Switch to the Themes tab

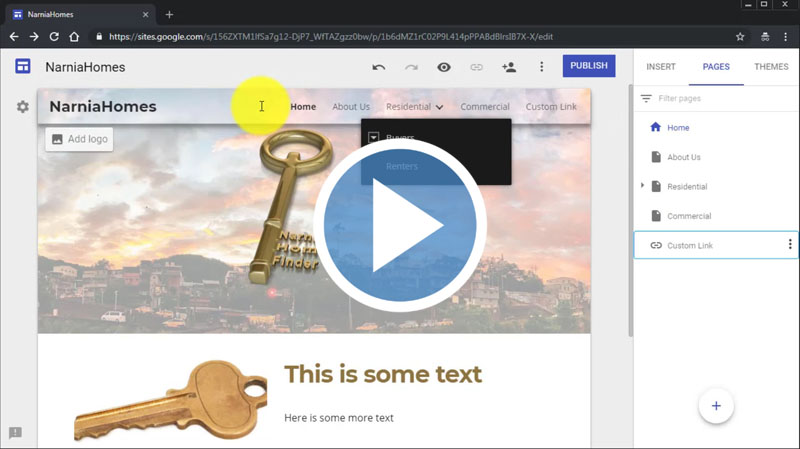[x=771, y=67]
